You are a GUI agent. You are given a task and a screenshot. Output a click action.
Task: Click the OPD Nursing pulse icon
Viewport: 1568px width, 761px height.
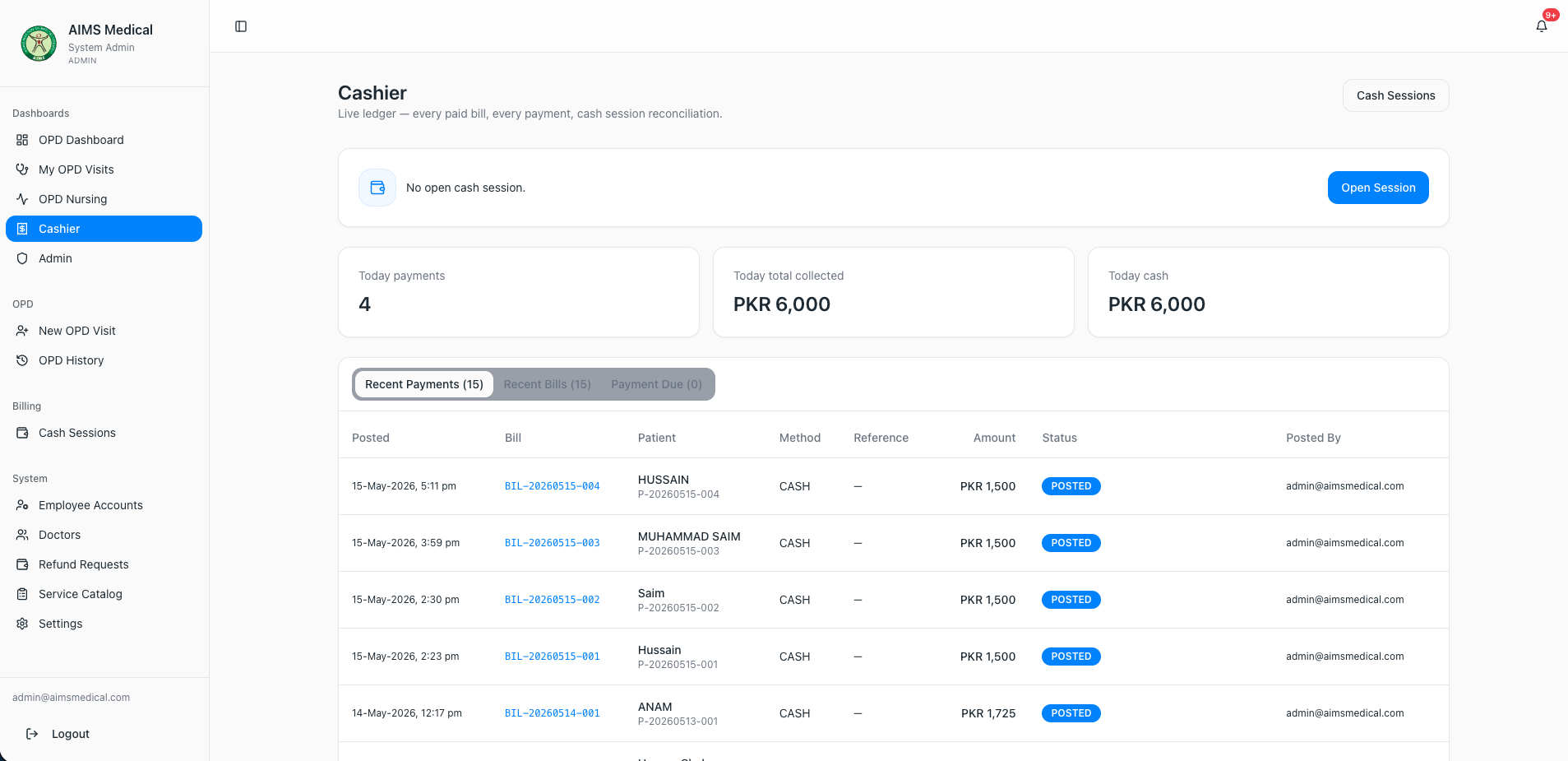22,199
